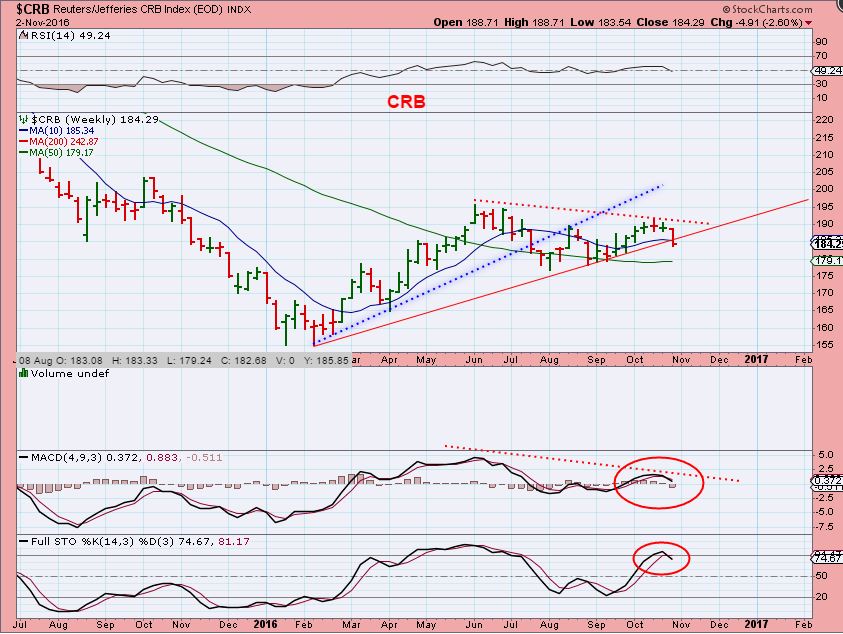Click the Open 188.71 value
The width and height of the screenshot is (843, 634).
click(x=466, y=23)
